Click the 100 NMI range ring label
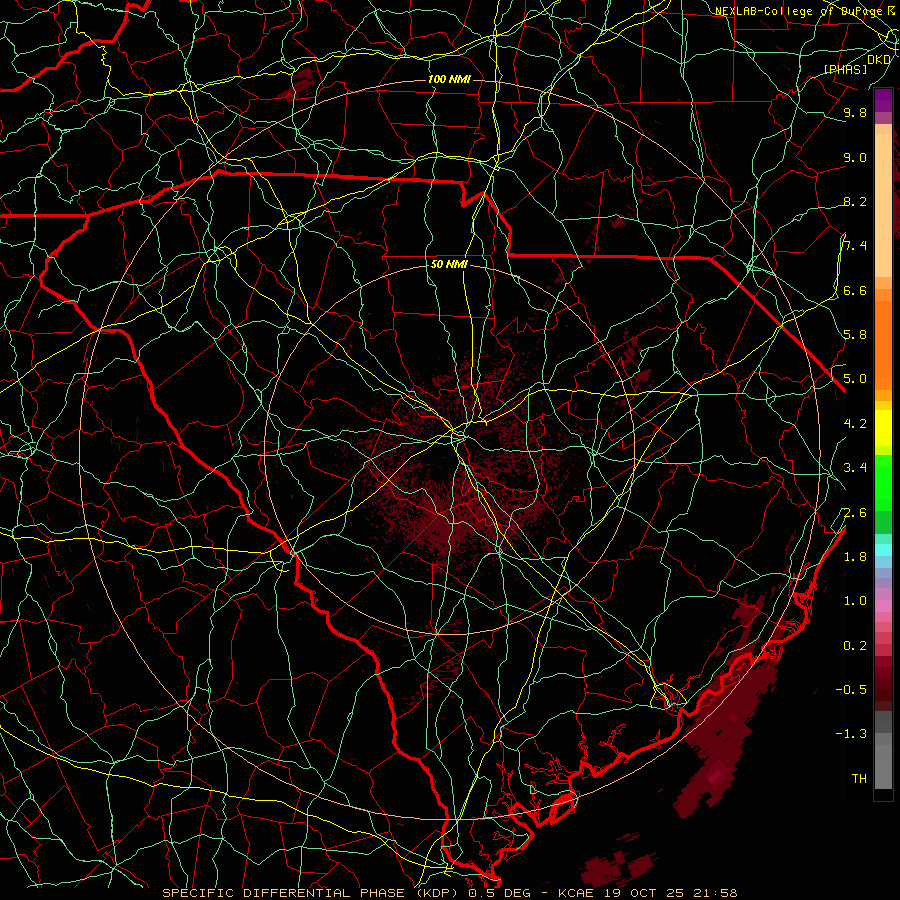 point(449,79)
